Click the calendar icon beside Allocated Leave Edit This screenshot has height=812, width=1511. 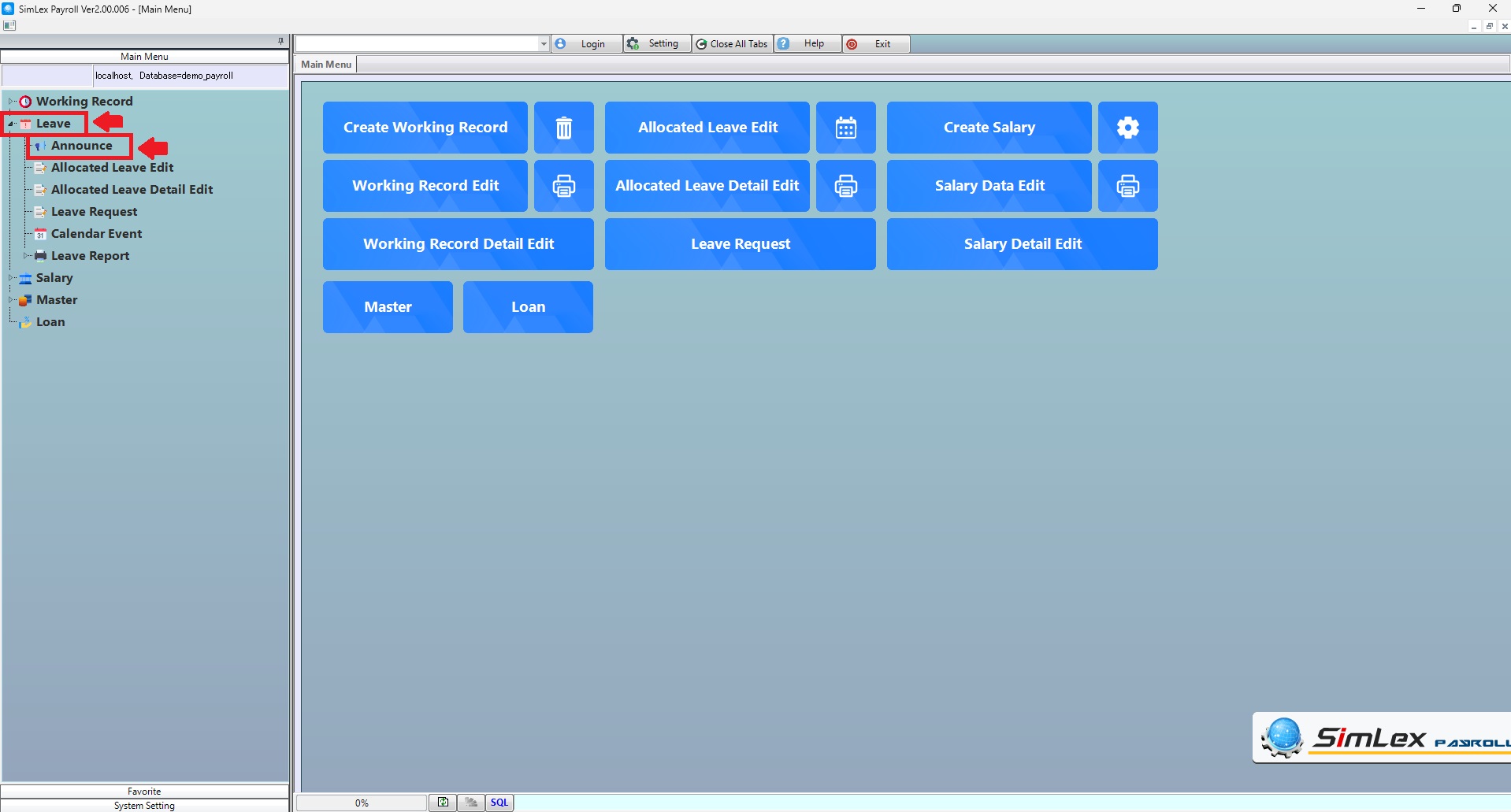[845, 128]
